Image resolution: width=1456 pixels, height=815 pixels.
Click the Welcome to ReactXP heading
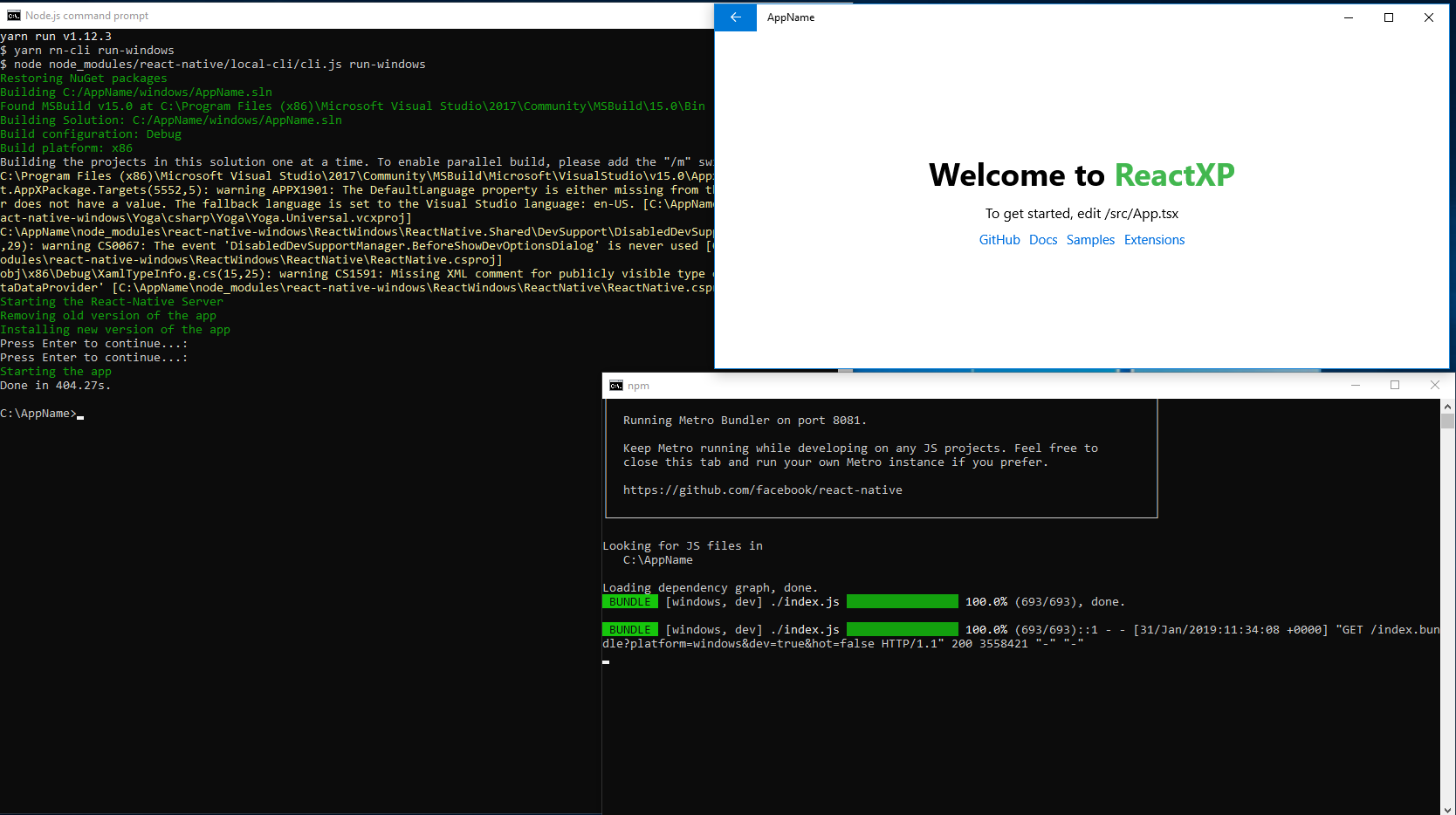1082,175
